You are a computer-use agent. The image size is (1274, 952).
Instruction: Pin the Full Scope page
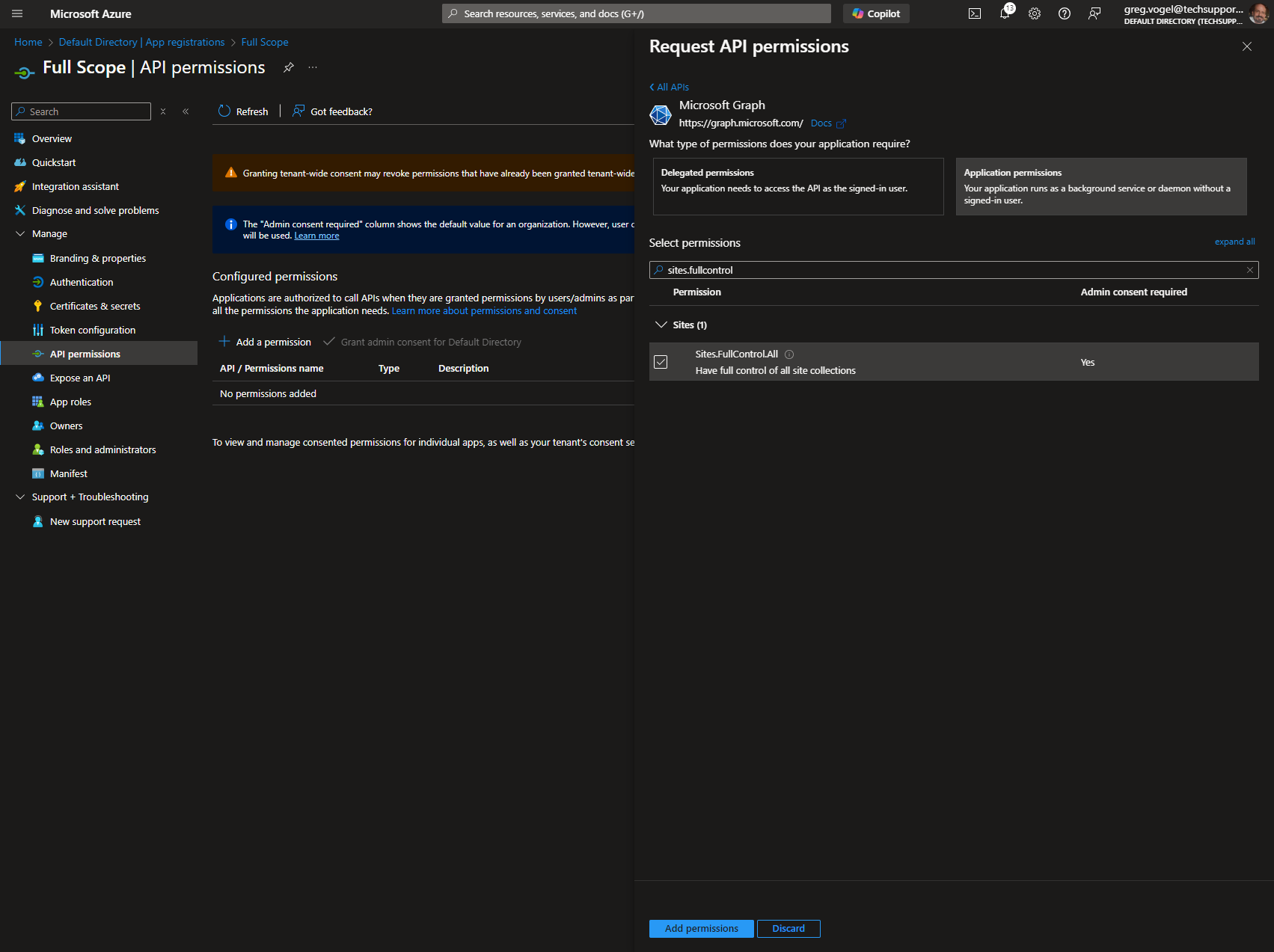[289, 67]
